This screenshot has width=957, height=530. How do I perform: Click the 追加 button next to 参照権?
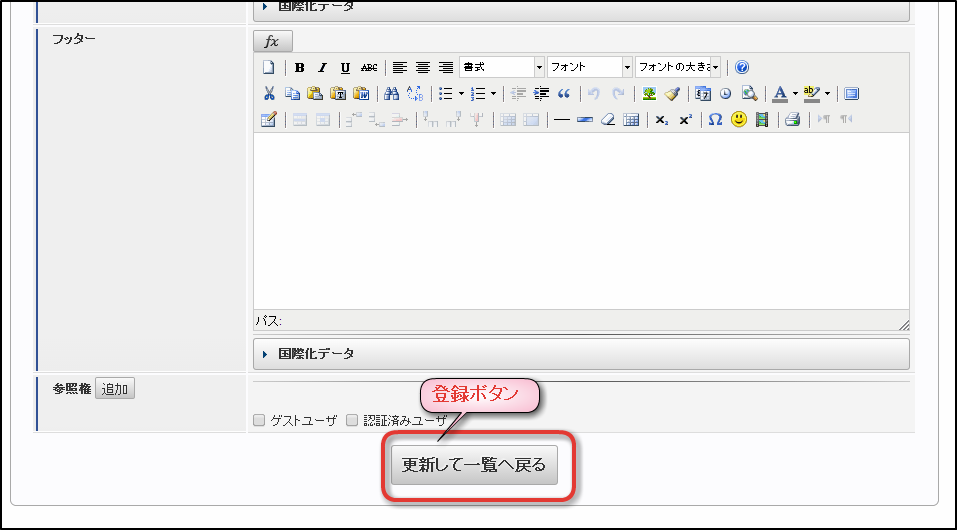click(115, 389)
